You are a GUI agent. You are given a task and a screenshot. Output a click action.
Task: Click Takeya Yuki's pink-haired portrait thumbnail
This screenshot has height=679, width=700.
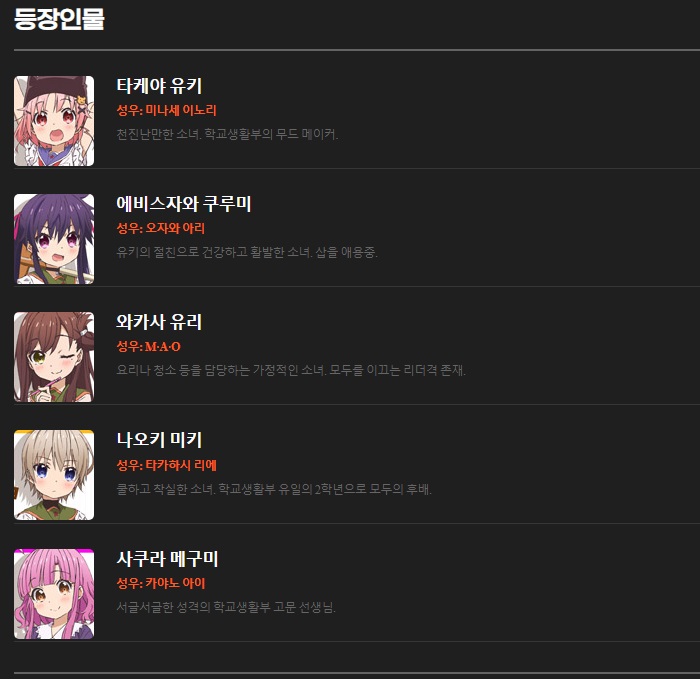(x=54, y=121)
